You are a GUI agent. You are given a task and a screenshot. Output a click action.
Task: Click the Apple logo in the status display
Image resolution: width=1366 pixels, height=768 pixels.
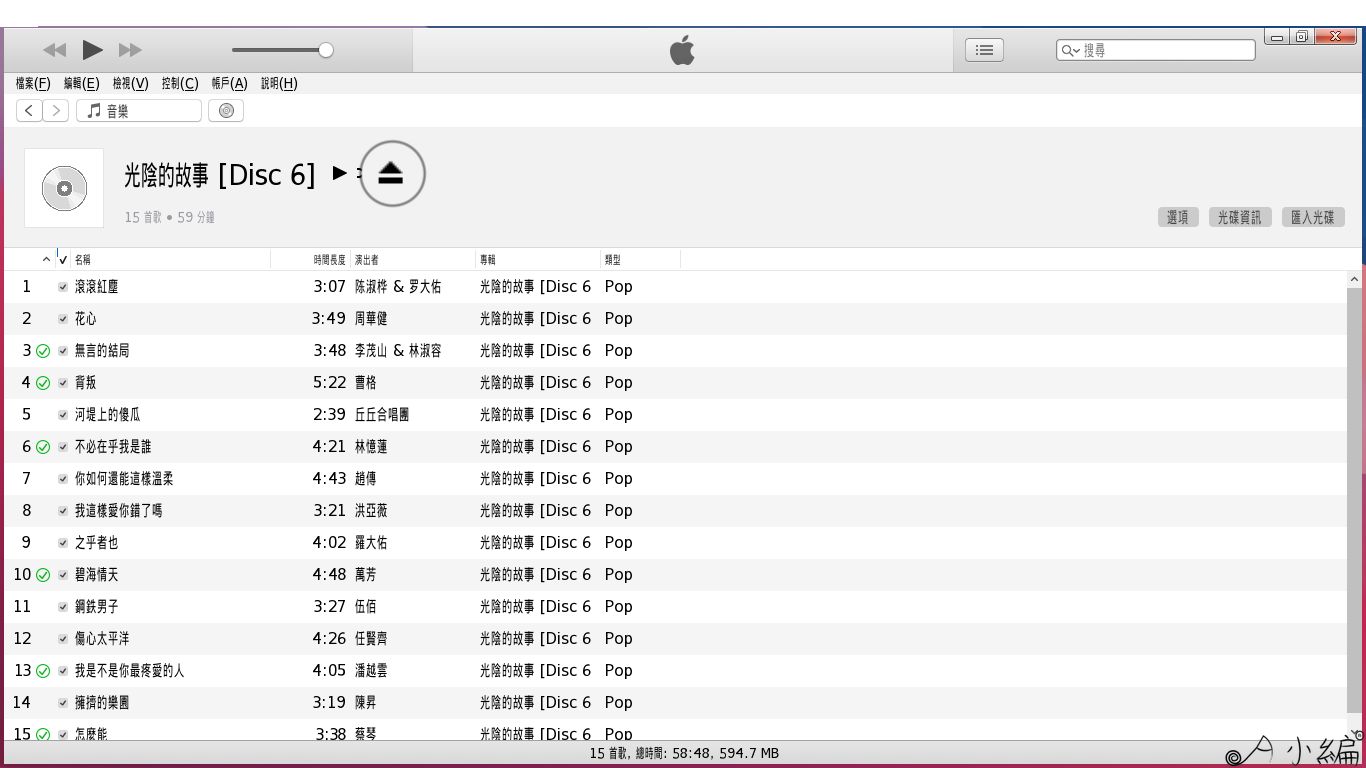coord(682,50)
